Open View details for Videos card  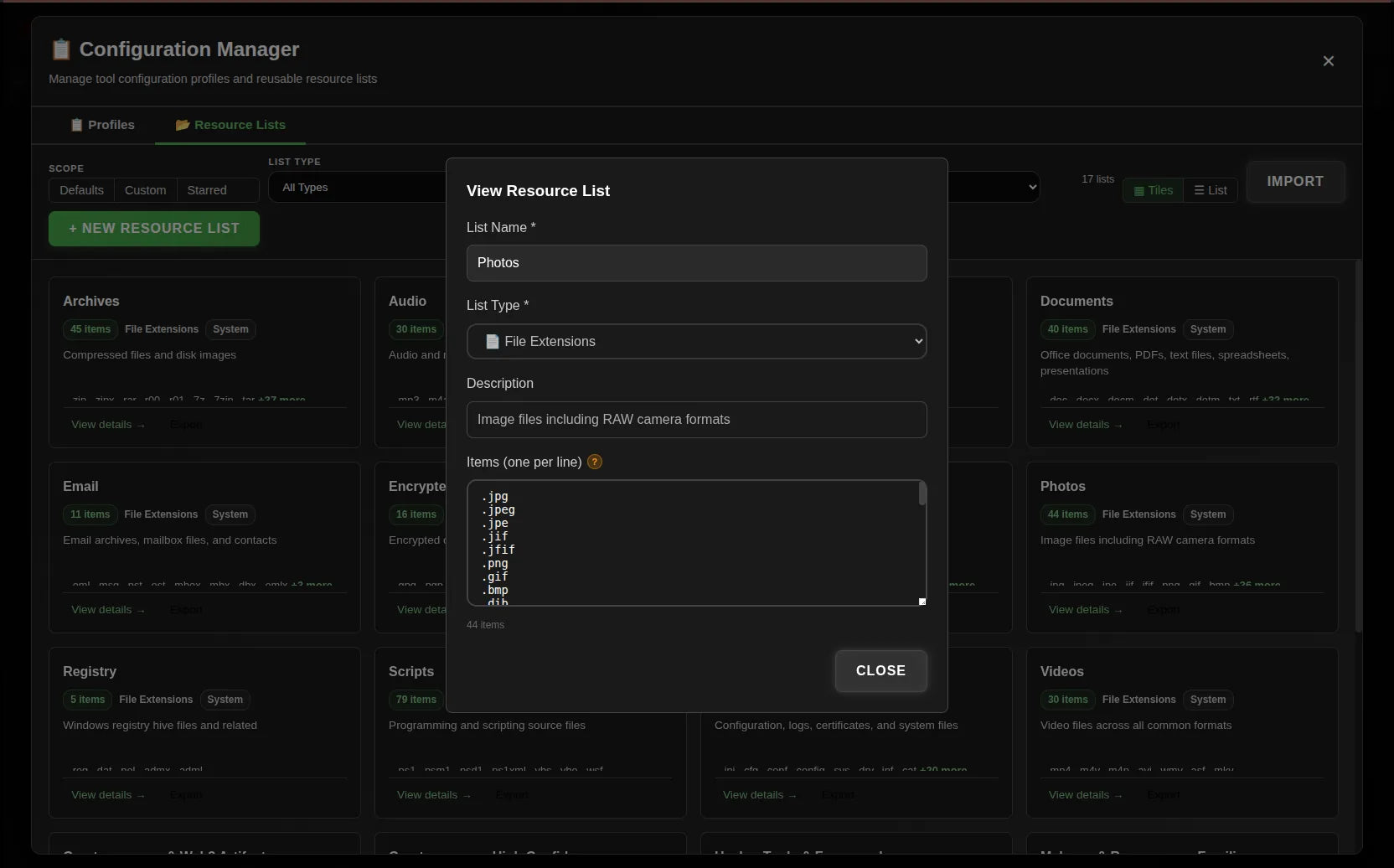tap(1086, 795)
